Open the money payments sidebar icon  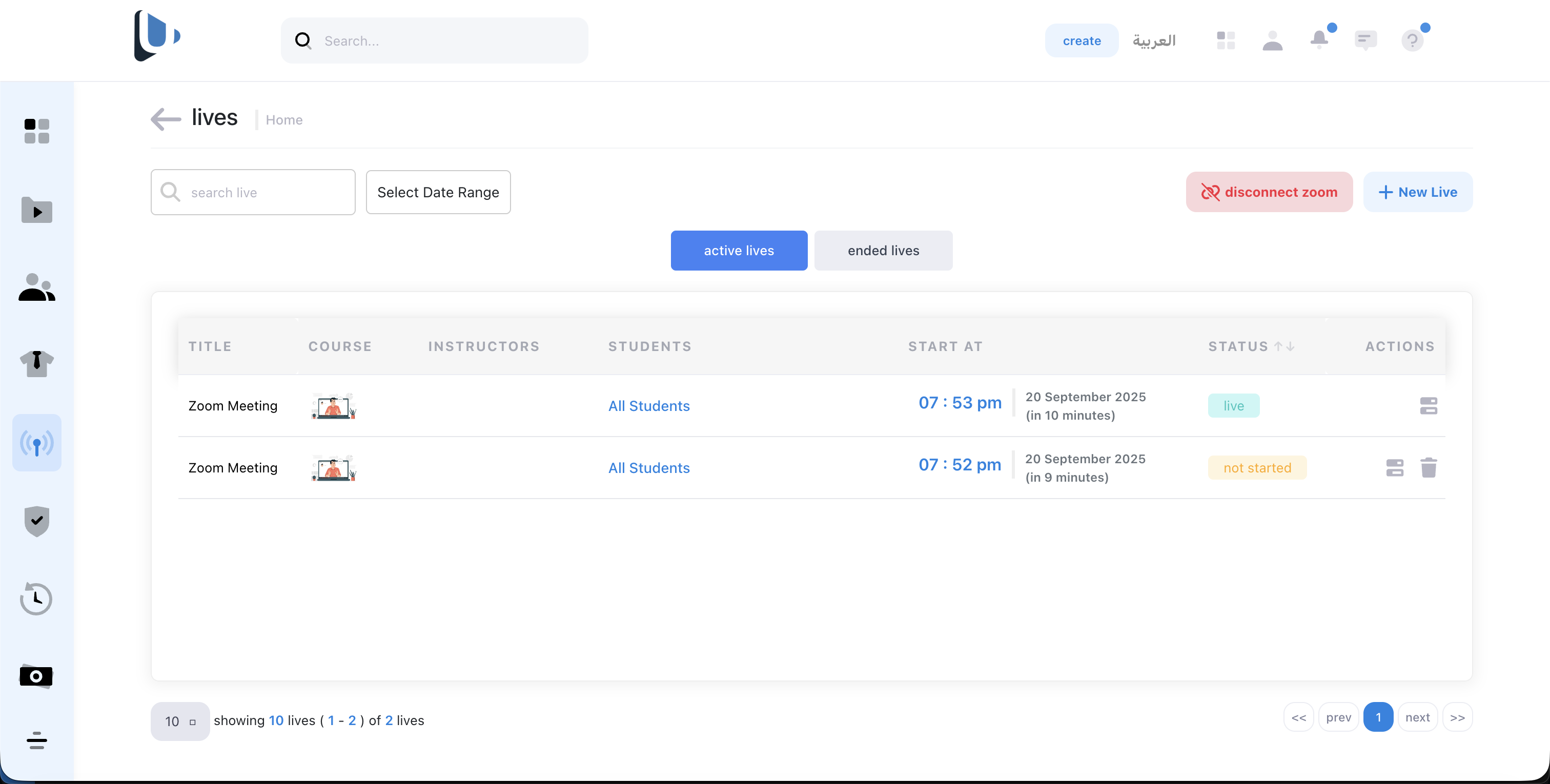coord(36,676)
